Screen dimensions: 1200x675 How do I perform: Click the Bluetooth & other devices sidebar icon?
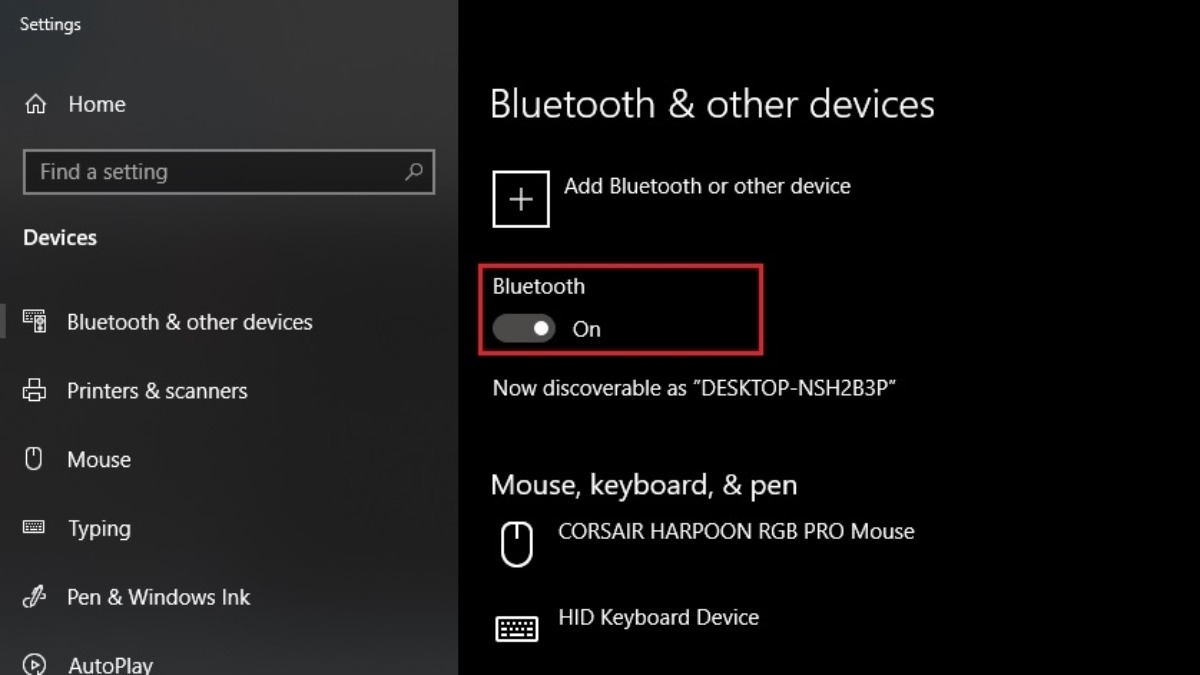tap(35, 322)
